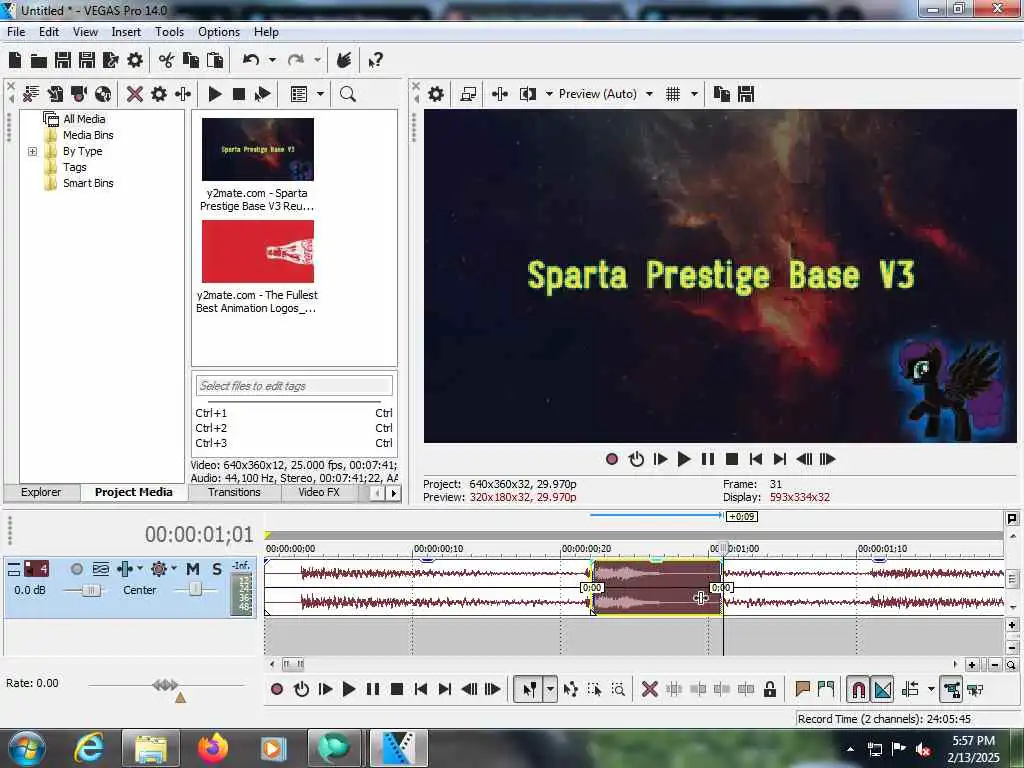1024x768 pixels.
Task: Select the Smart Bins folder
Action: (x=88, y=184)
